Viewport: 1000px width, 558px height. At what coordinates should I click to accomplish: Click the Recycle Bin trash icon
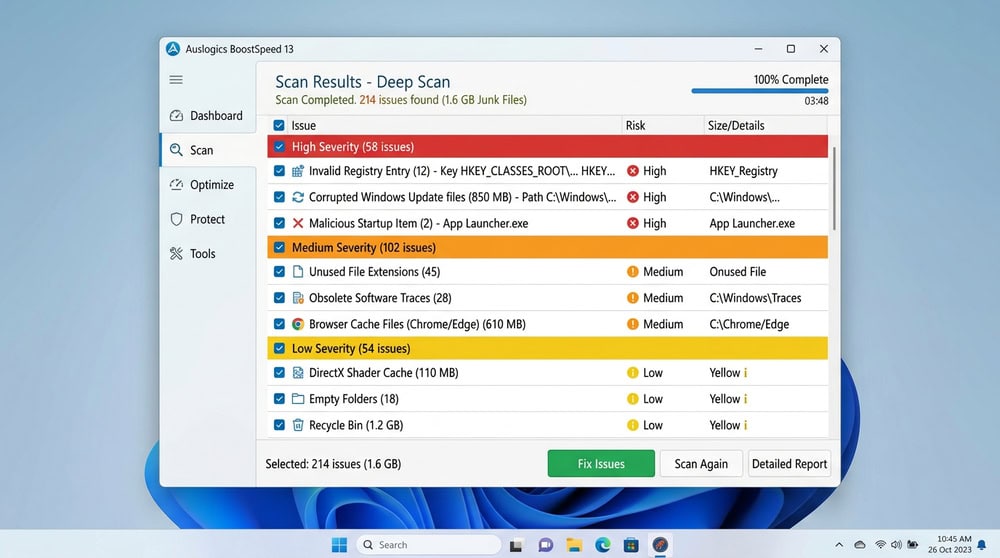coord(298,425)
